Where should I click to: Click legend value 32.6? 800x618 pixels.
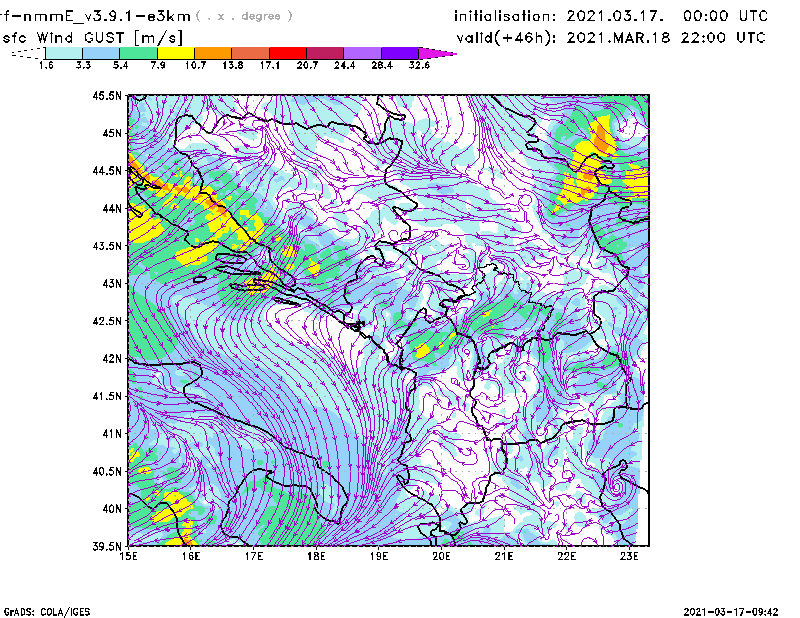419,65
